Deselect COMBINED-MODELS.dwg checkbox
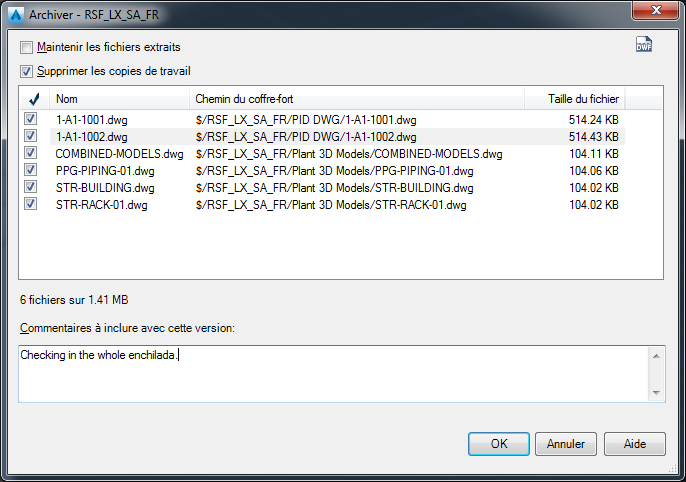The height and width of the screenshot is (482, 686). [31, 154]
